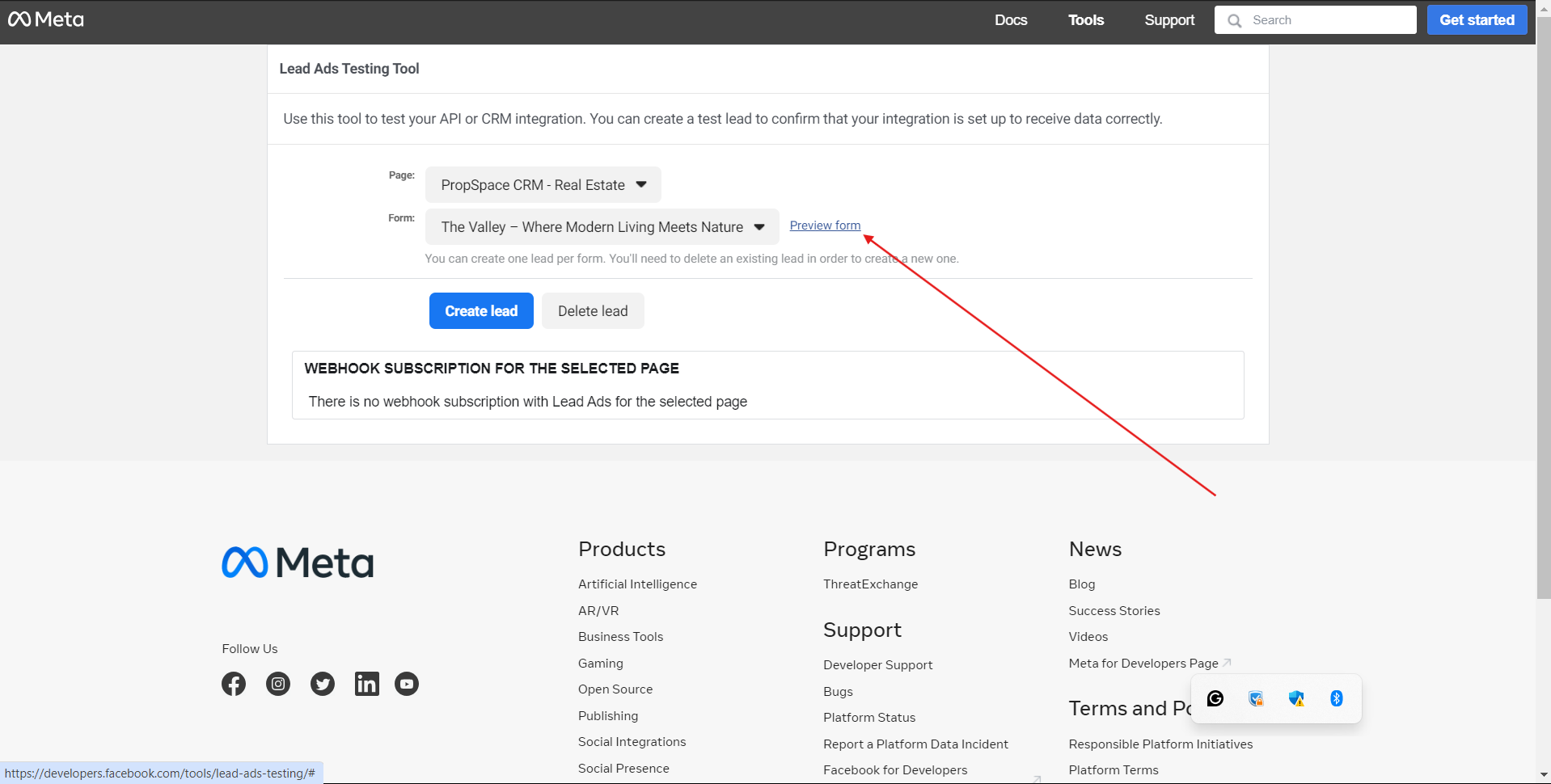Open Artificial Intelligence link
The width and height of the screenshot is (1551, 784).
coord(637,584)
